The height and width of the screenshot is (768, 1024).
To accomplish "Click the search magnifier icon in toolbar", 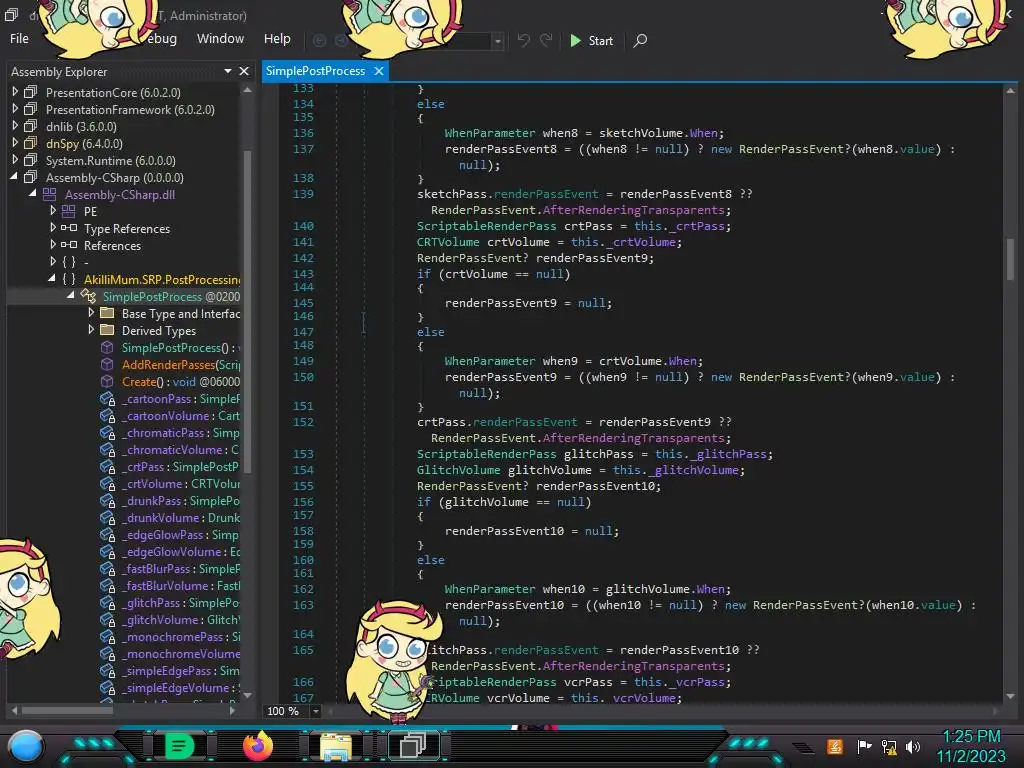I will (x=641, y=40).
